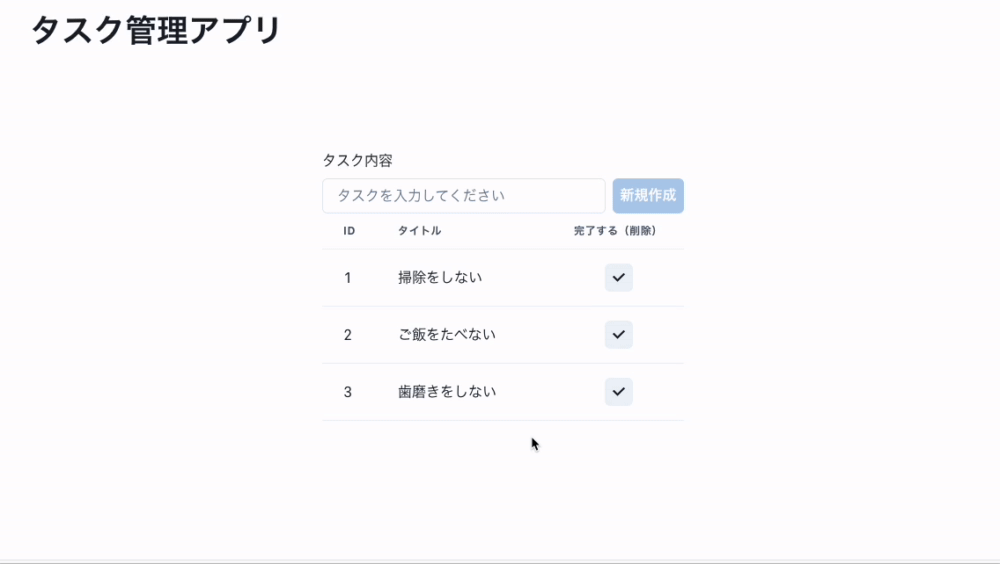Click ID number 1 in the table
Image resolution: width=1000 pixels, height=564 pixels.
(348, 278)
